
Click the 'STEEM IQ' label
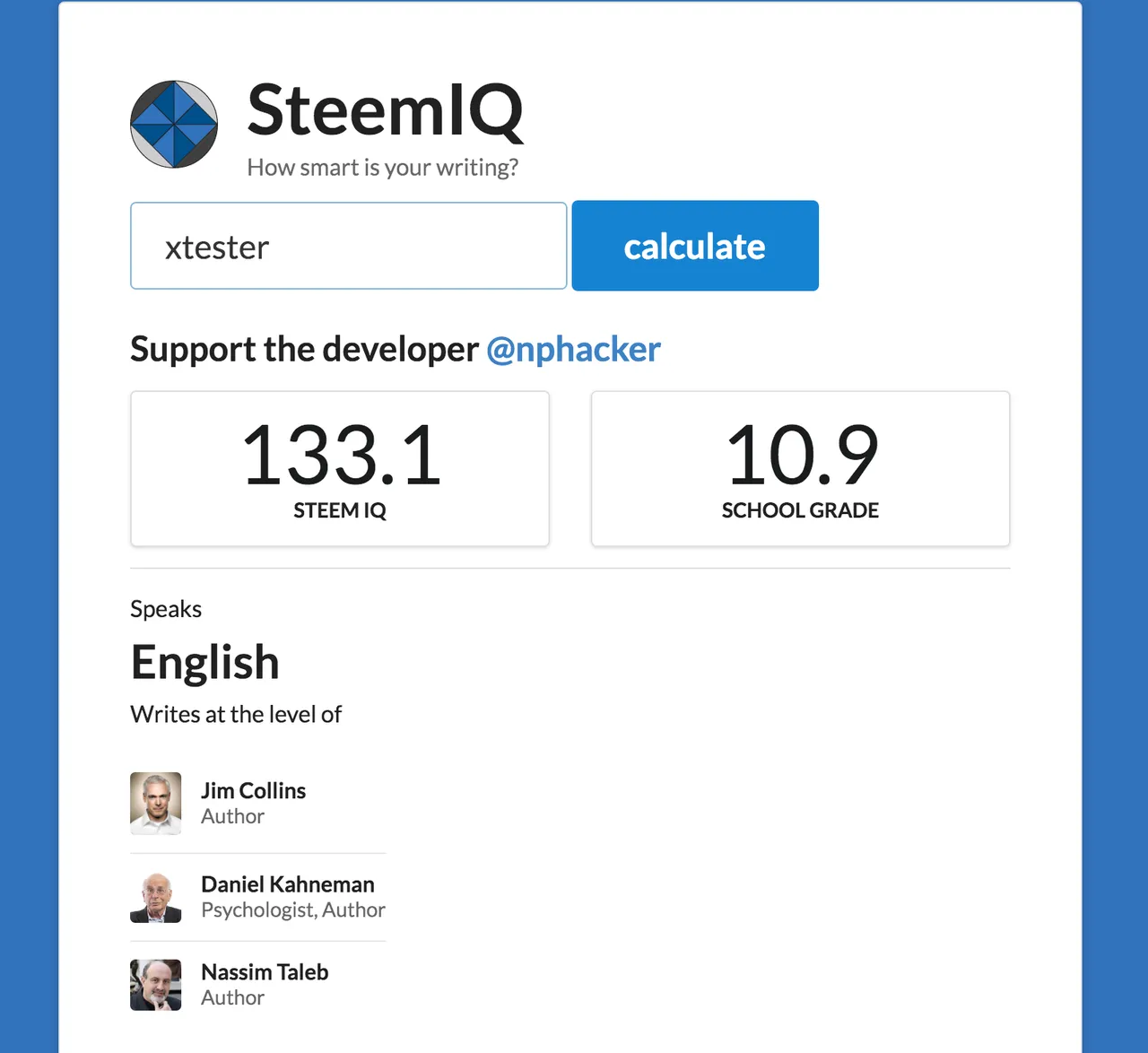point(340,510)
